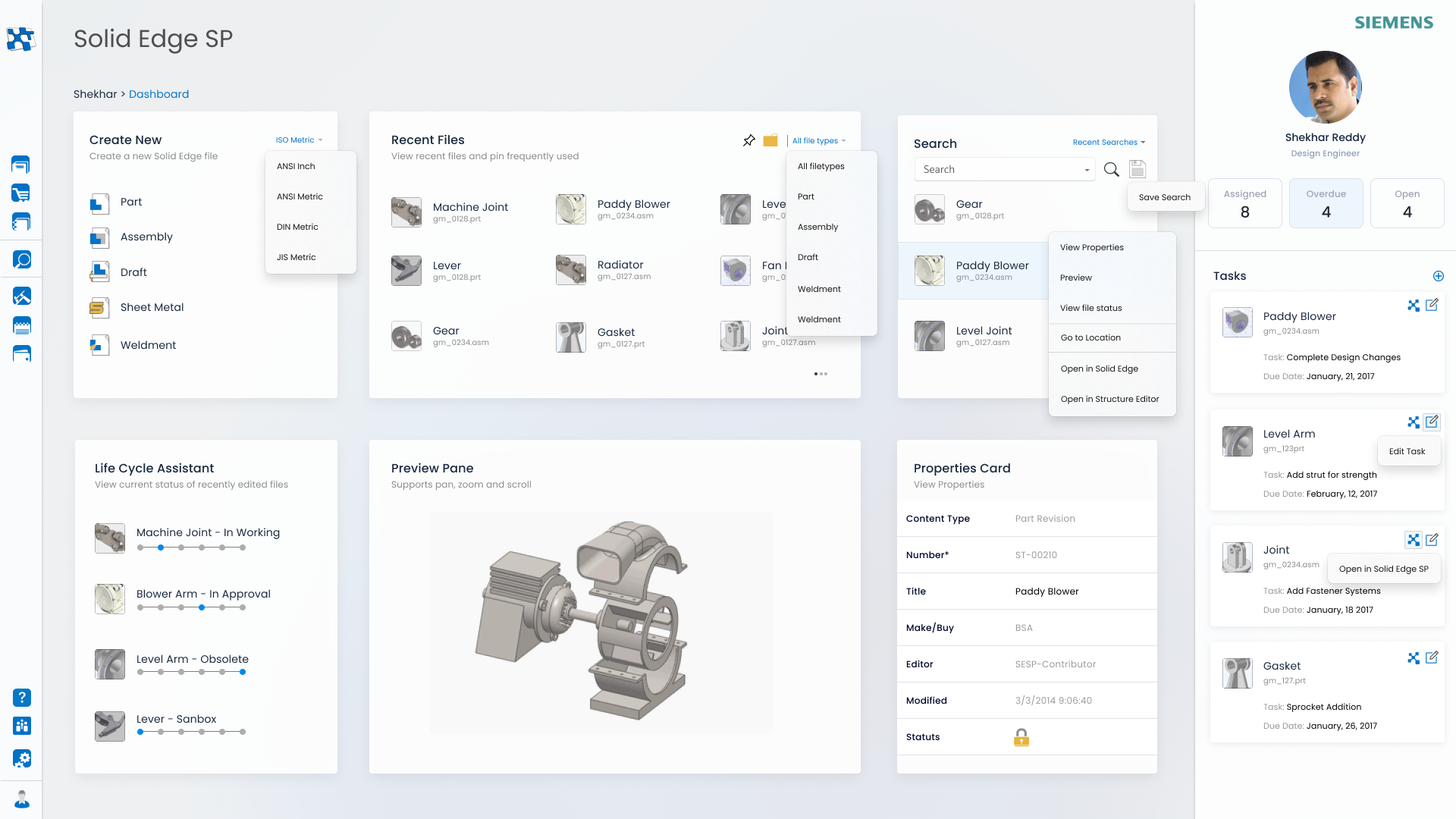Click the Blower Arm lifecycle progress dot
Viewport: 1456px width, 819px height.
point(202,607)
